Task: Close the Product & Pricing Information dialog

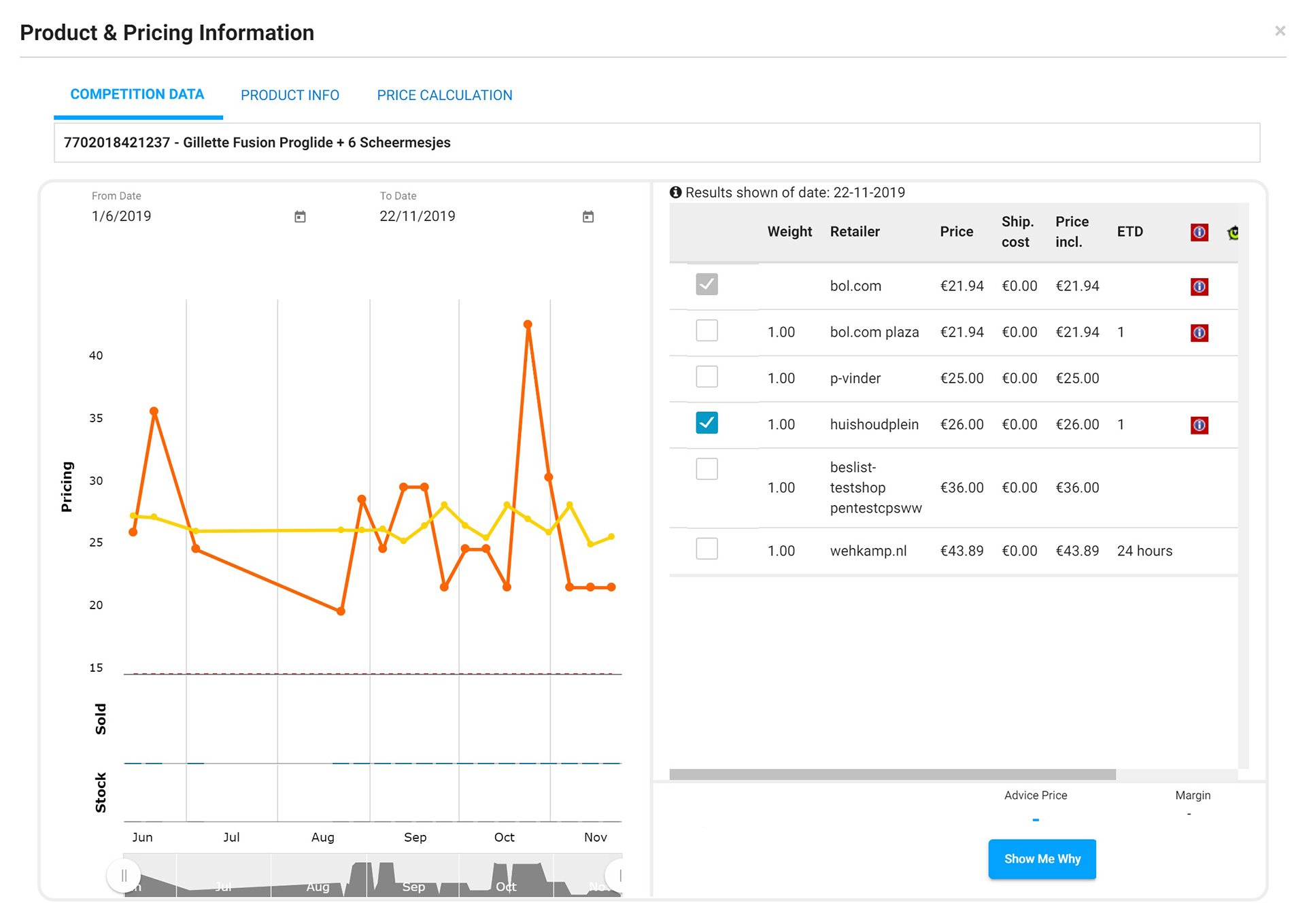Action: tap(1280, 31)
